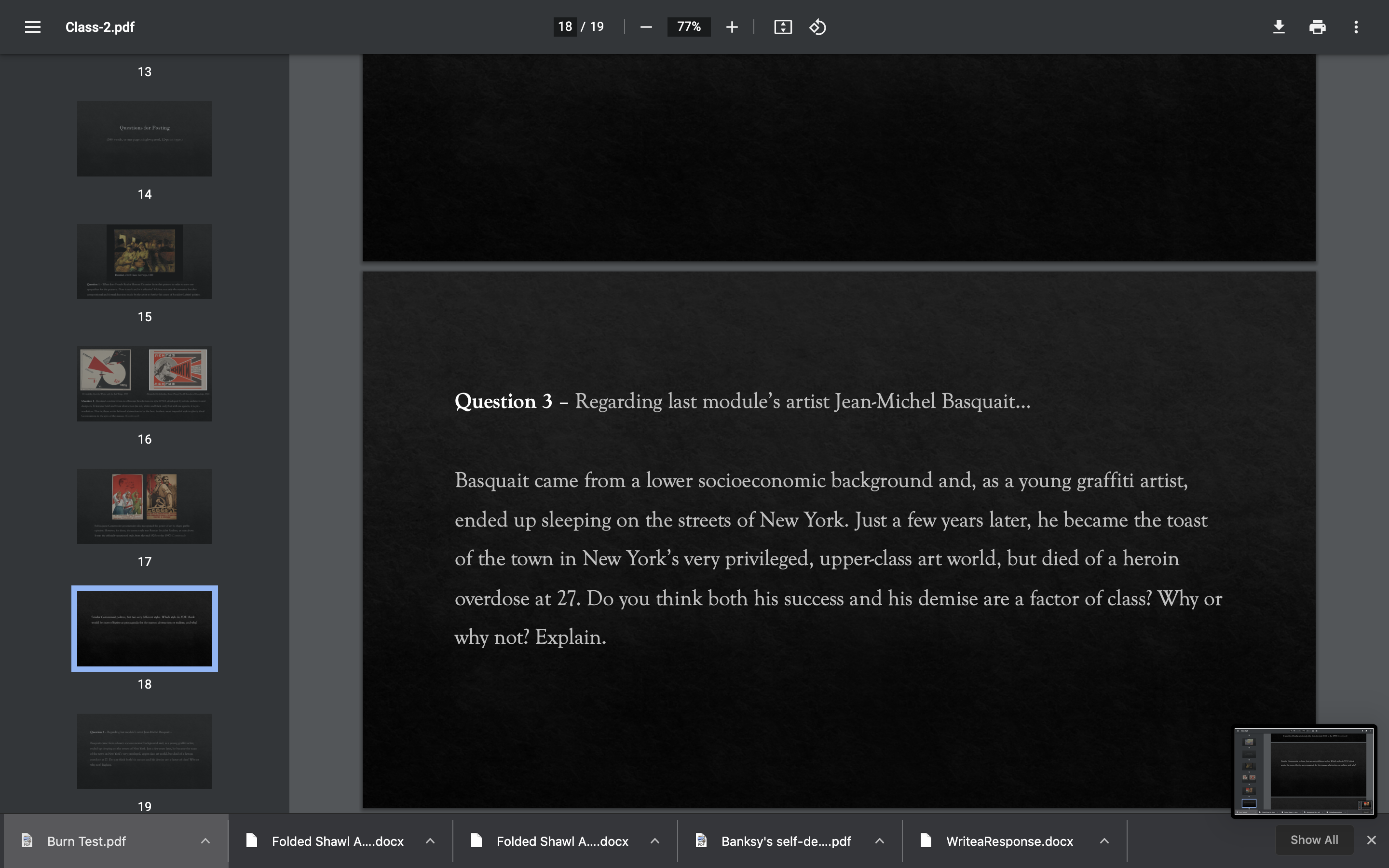Screen dimensions: 1389x868
Task: Rotate the document counterclockwise
Action: pyautogui.click(x=818, y=27)
